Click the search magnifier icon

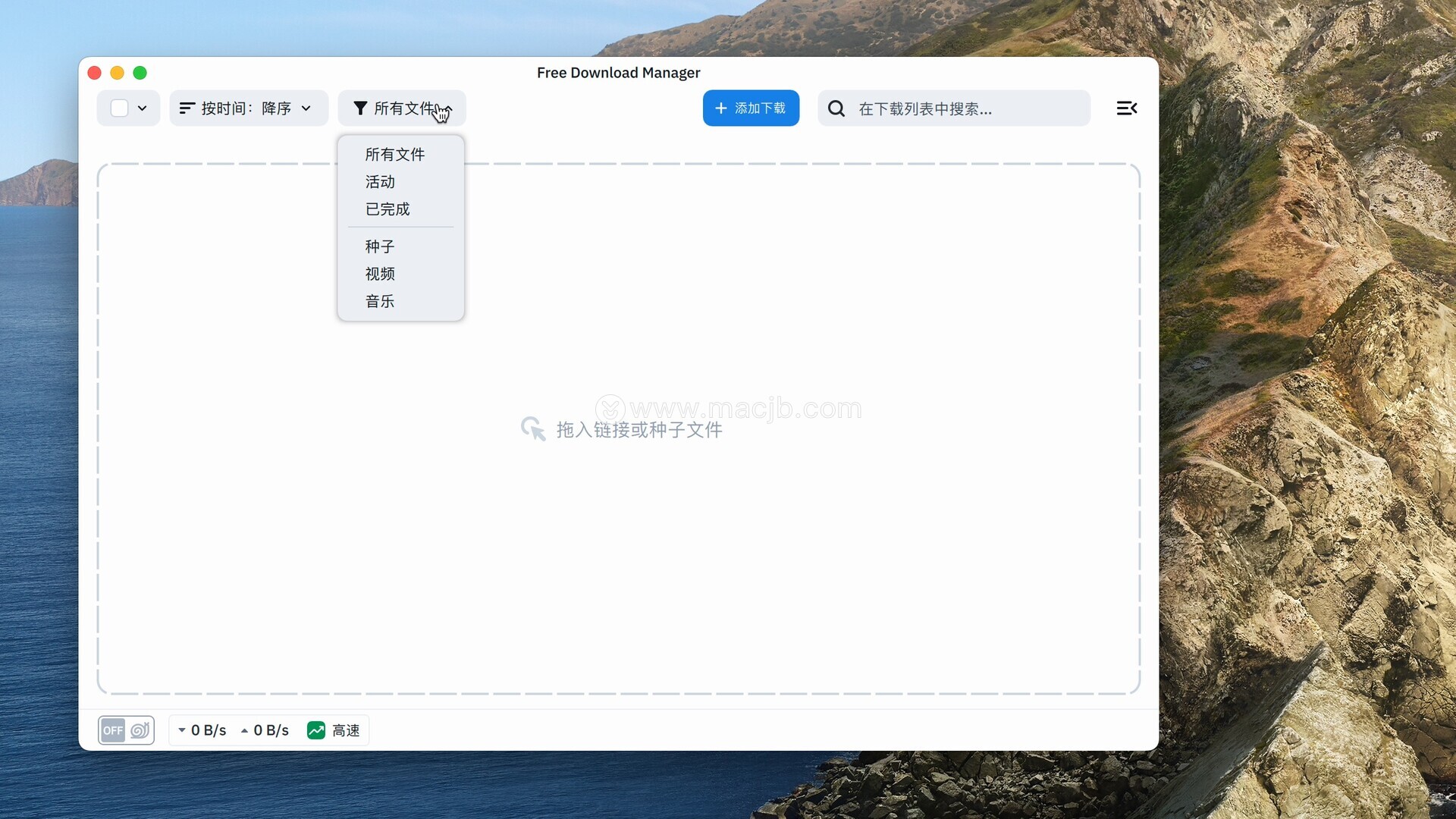(x=836, y=108)
